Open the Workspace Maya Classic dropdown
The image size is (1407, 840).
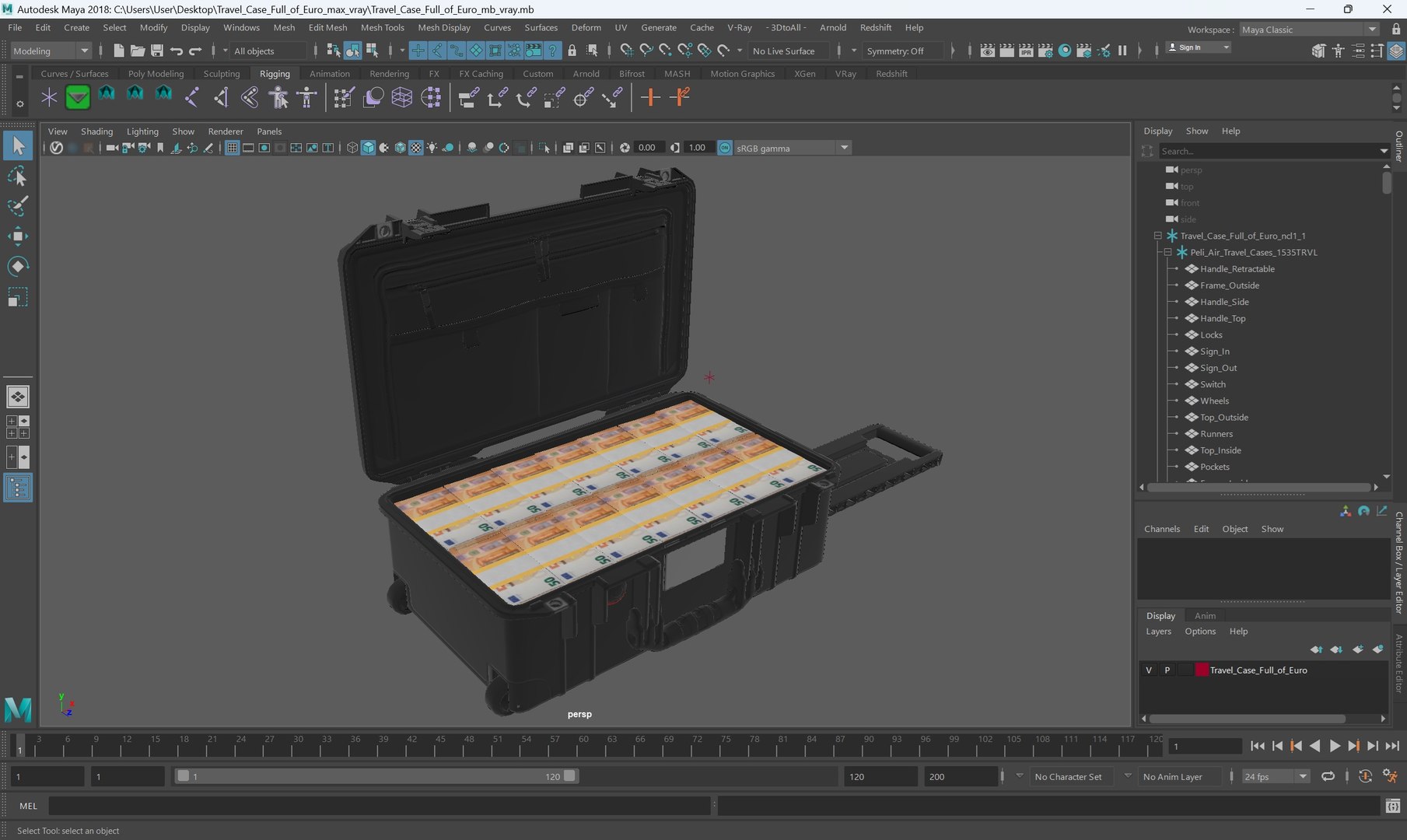click(x=1309, y=30)
